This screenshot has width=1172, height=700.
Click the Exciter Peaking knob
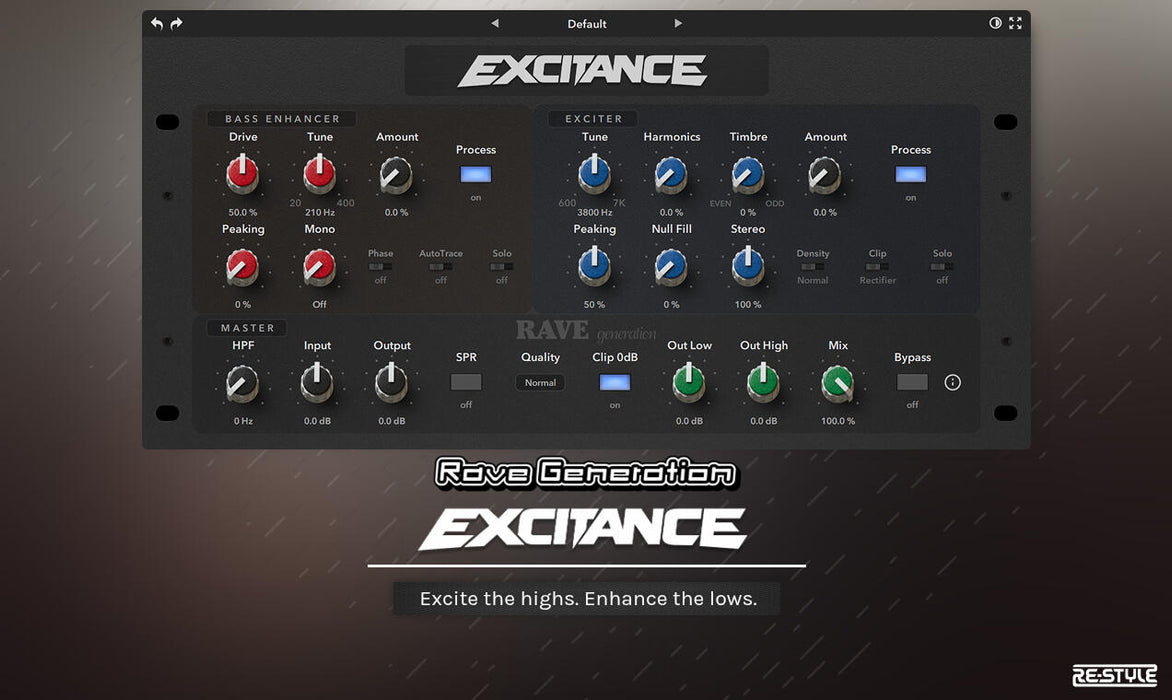[594, 267]
